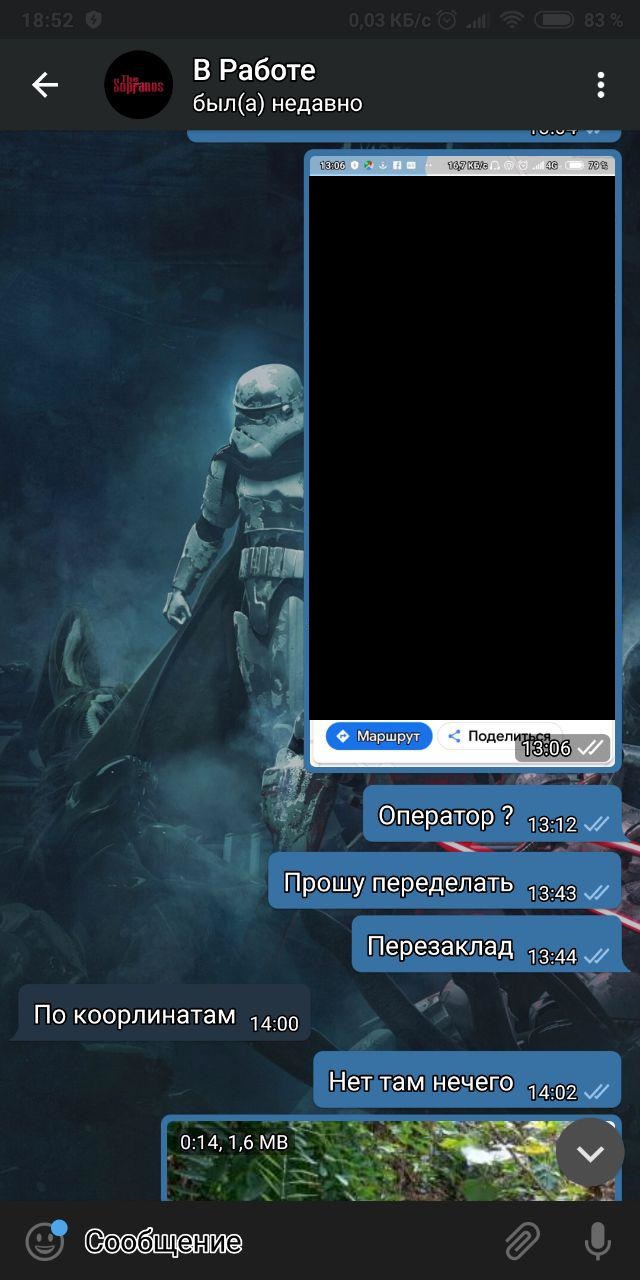Tap the cellular signal bars icon

pyautogui.click(x=479, y=19)
